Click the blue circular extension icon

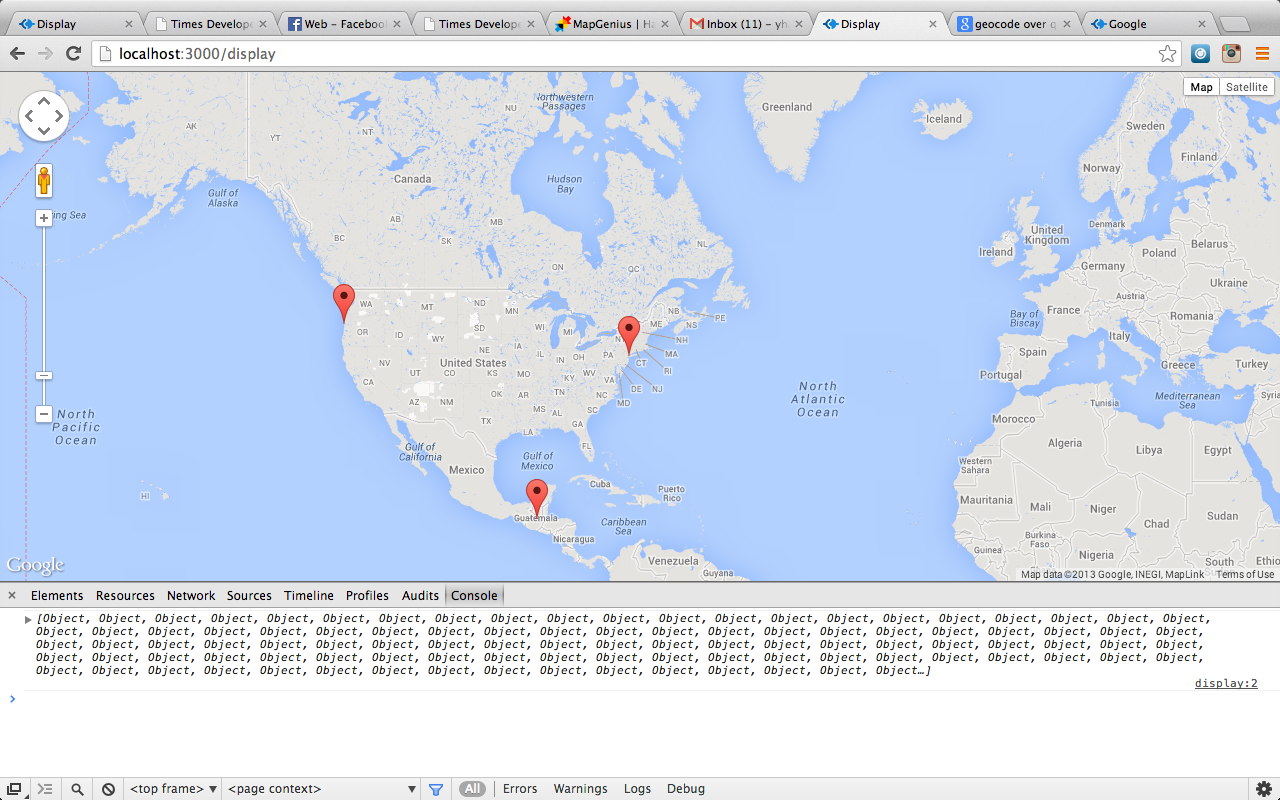(x=1200, y=54)
